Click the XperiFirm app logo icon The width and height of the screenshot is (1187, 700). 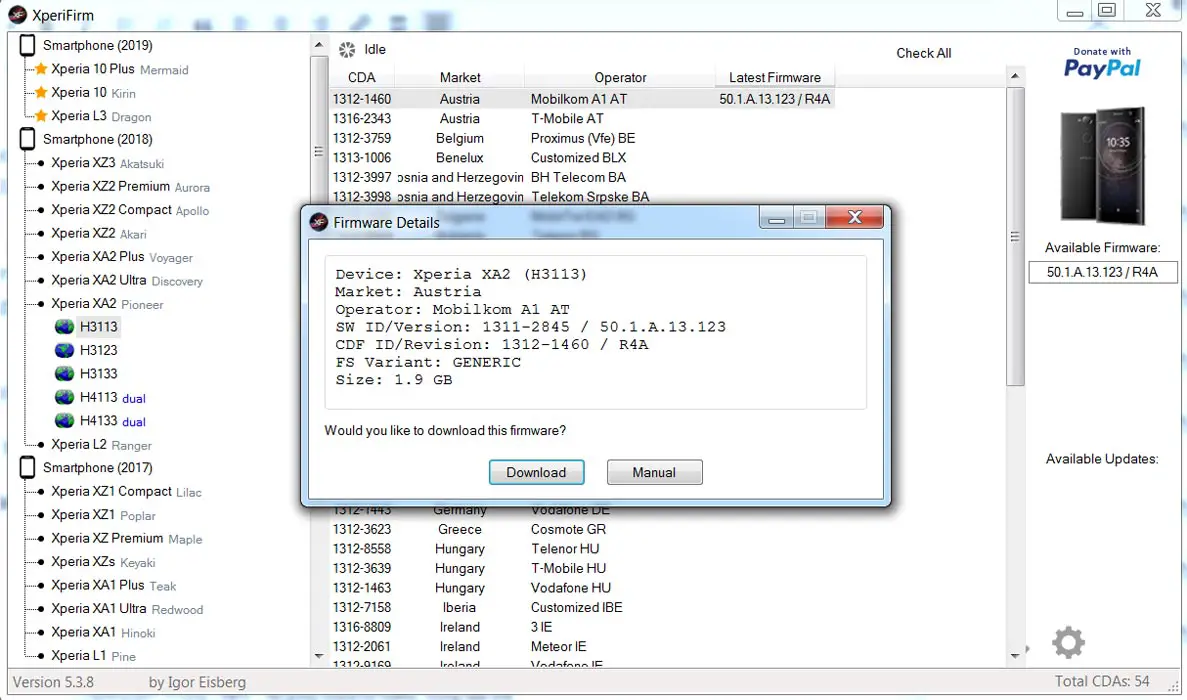(17, 14)
